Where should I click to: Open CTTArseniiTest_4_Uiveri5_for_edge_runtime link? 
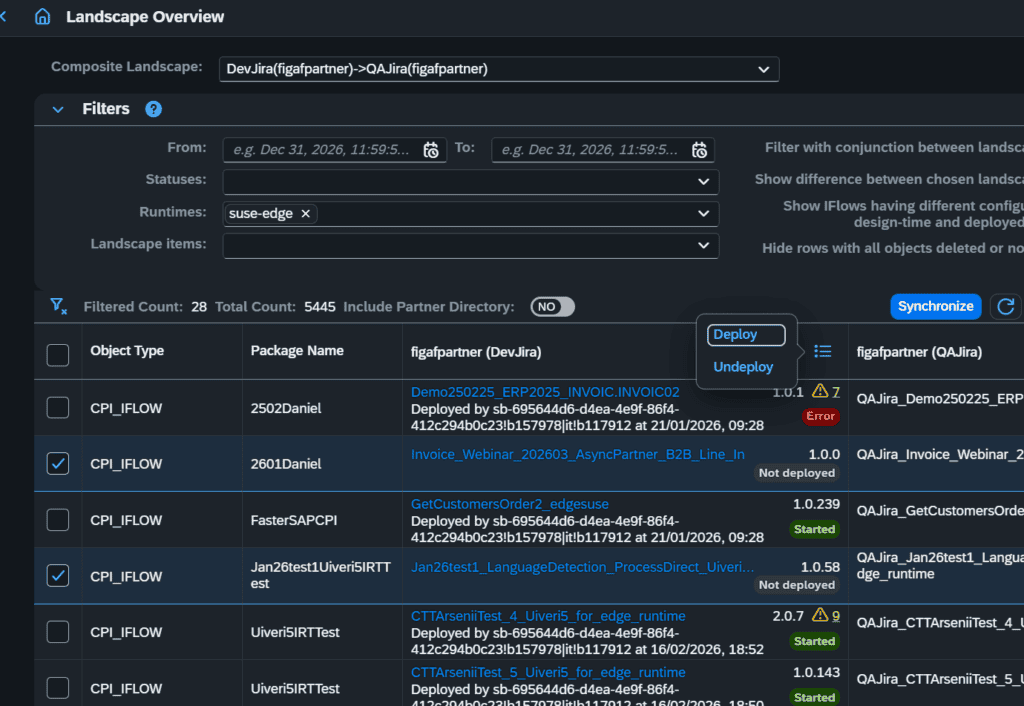(548, 616)
